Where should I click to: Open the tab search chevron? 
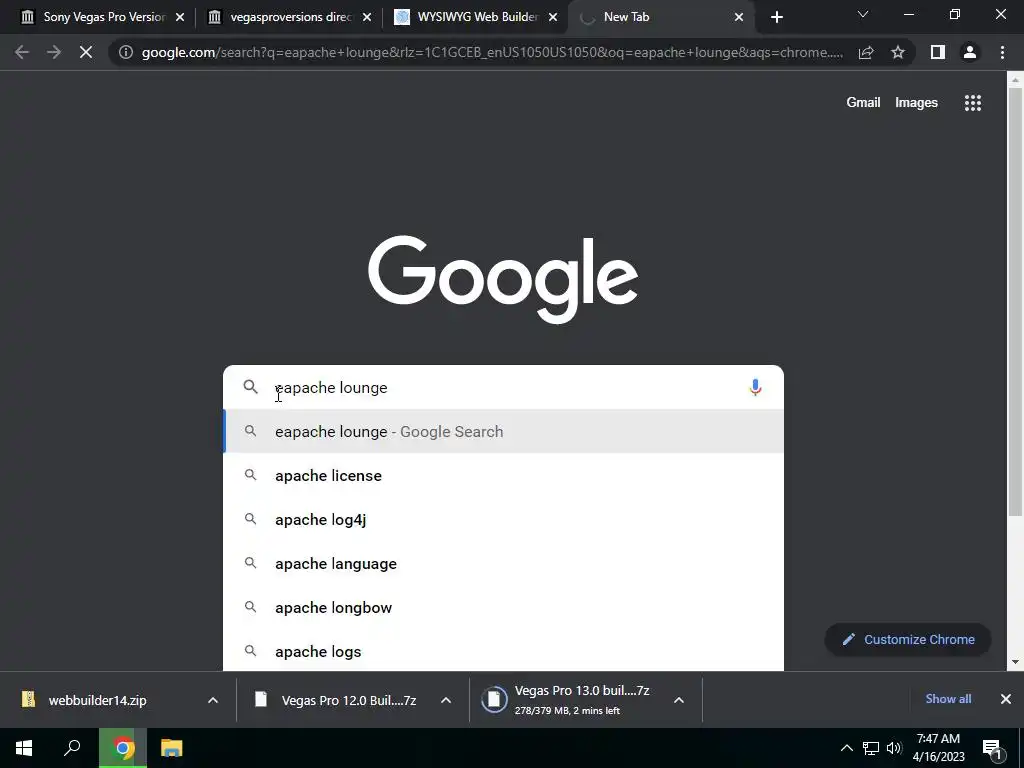tap(863, 14)
